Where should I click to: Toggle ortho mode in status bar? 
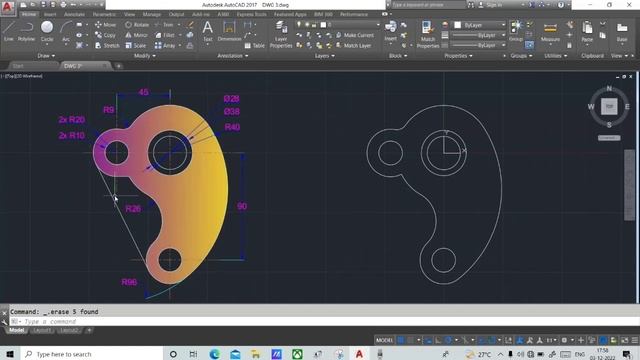(x=438, y=340)
